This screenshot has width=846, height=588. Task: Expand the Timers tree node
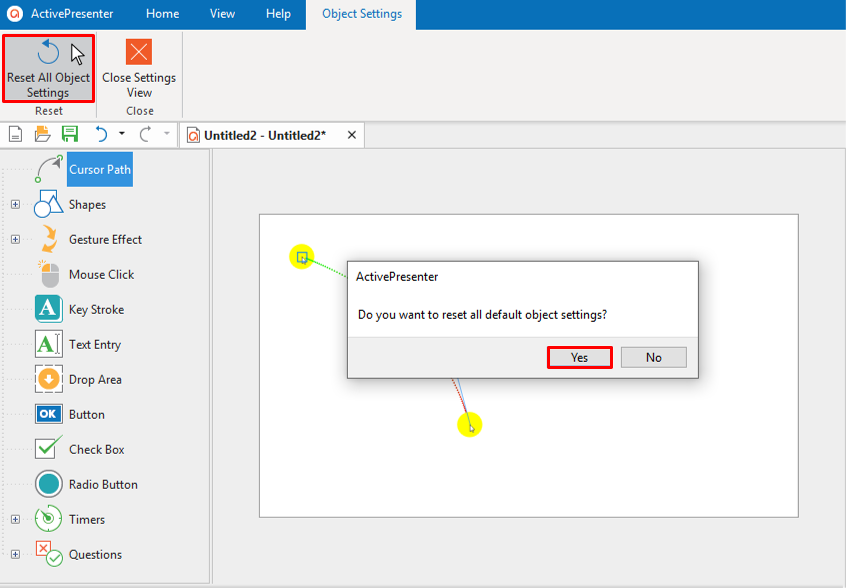click(15, 519)
